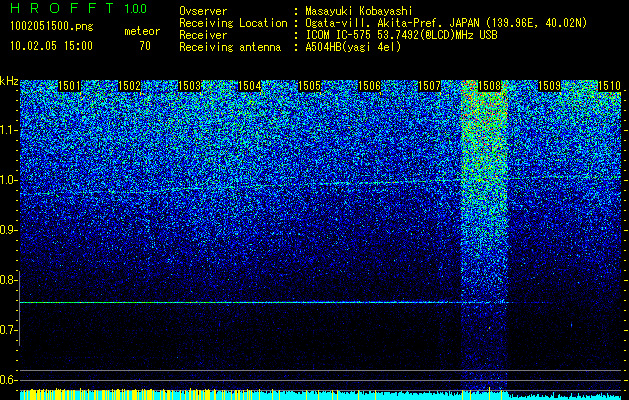Click the 0.7 frequency axis label
The width and height of the screenshot is (629, 400).
(9, 330)
